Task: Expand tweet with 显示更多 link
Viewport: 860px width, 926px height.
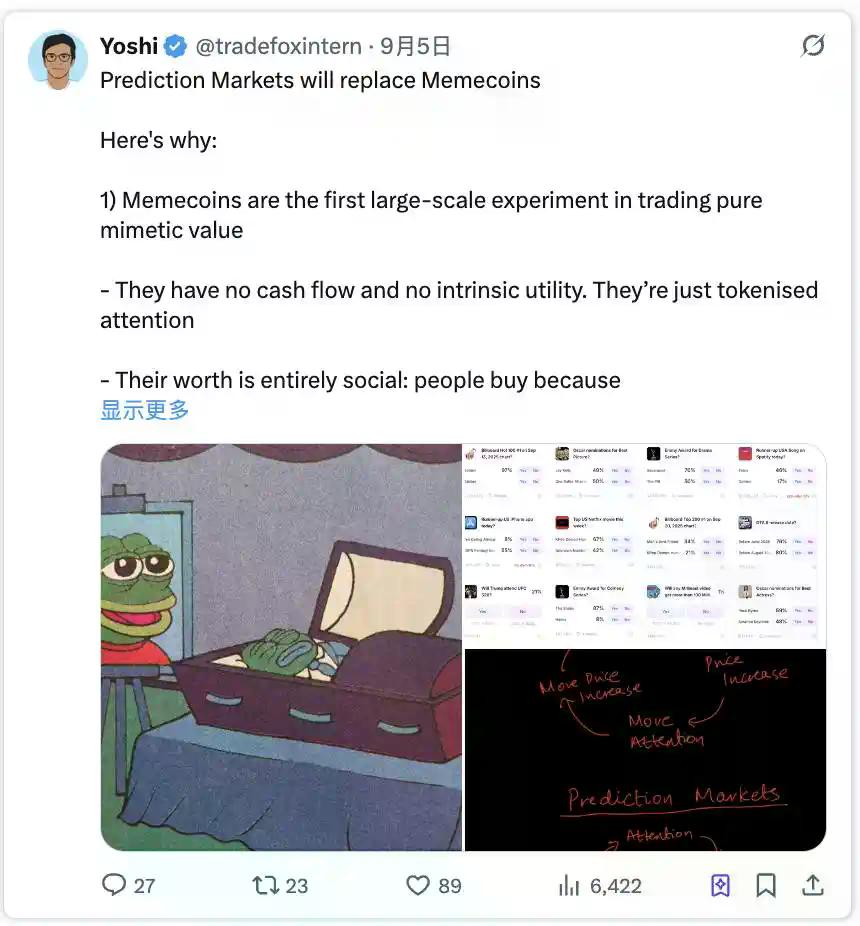Action: 145,410
